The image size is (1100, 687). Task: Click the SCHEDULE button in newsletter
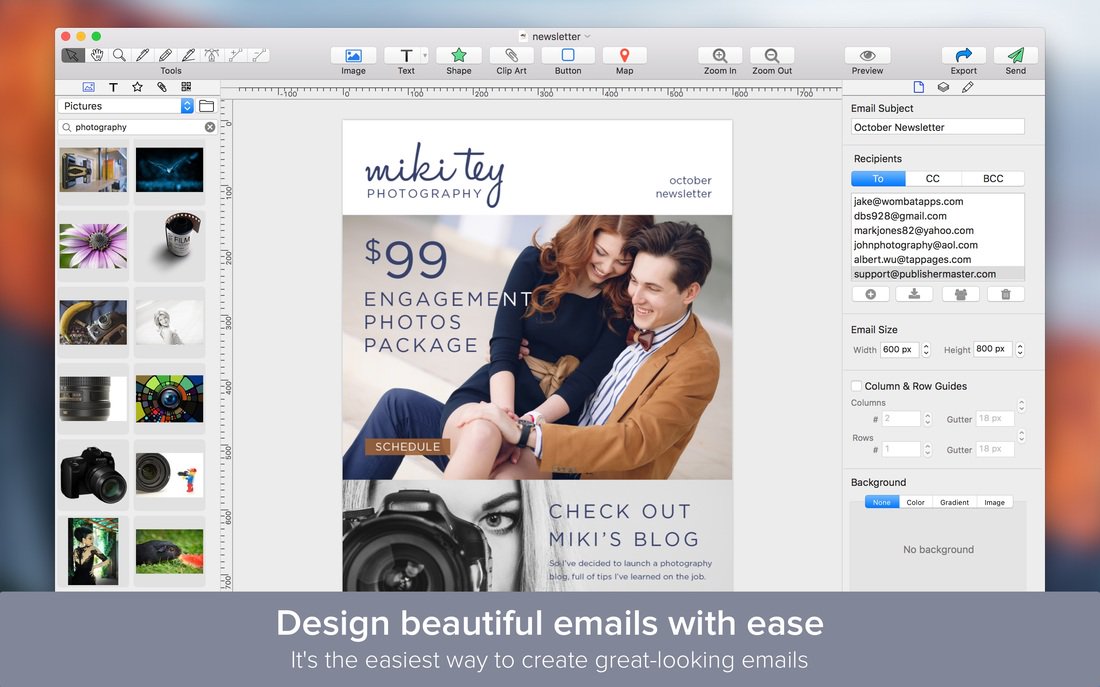click(x=407, y=447)
